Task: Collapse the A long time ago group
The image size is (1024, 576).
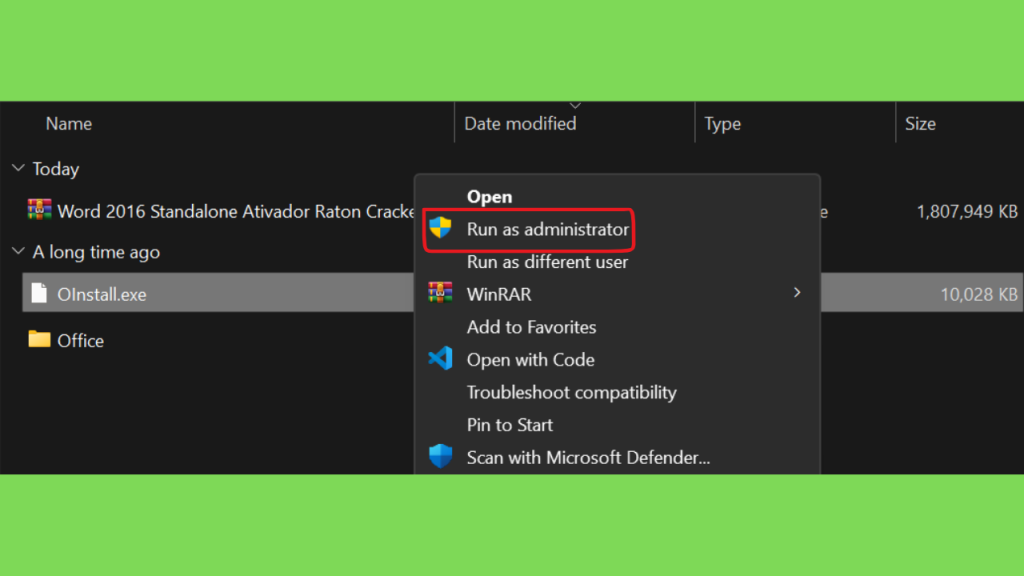Action: 18,251
